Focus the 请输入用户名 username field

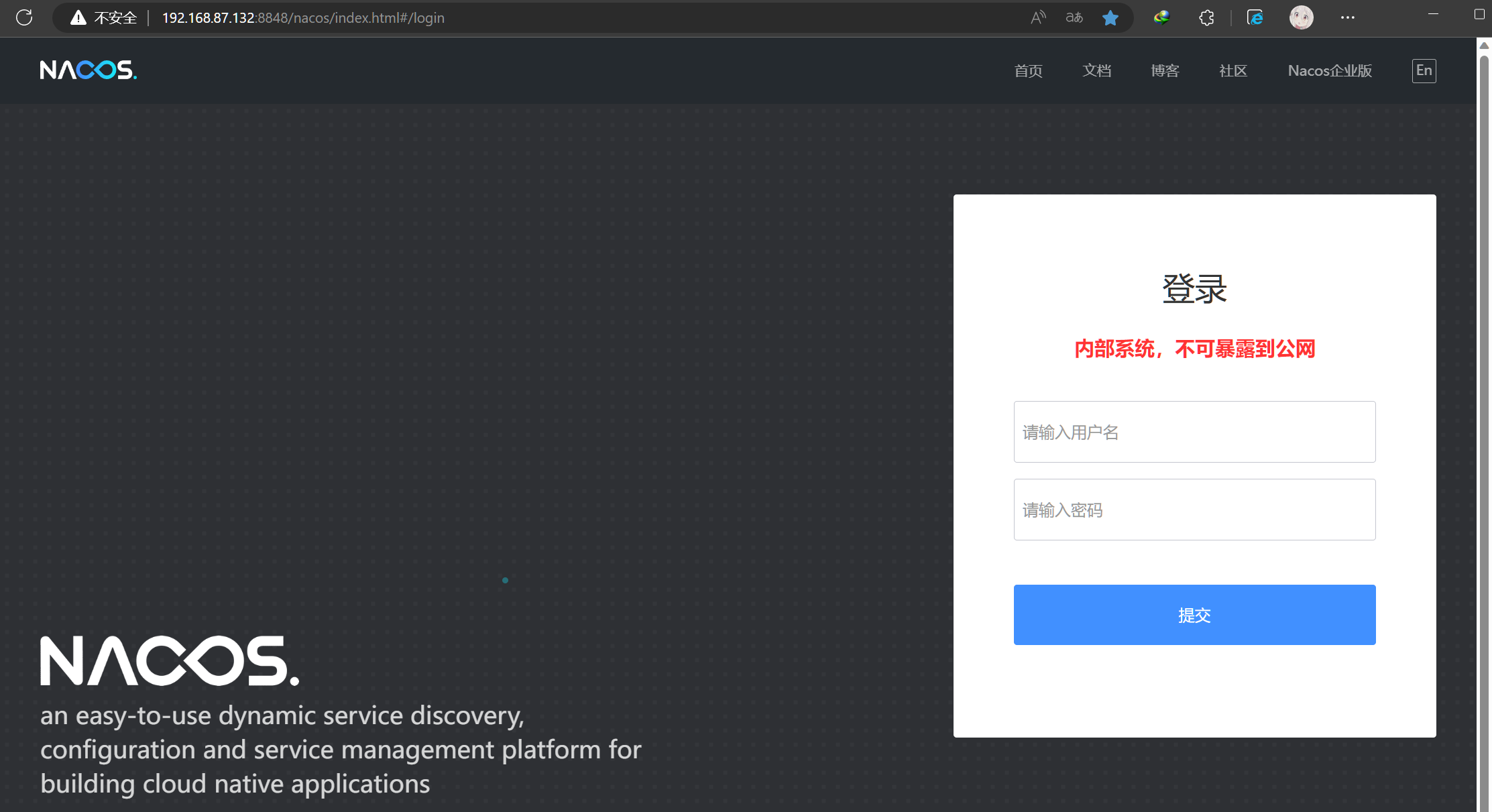1194,432
